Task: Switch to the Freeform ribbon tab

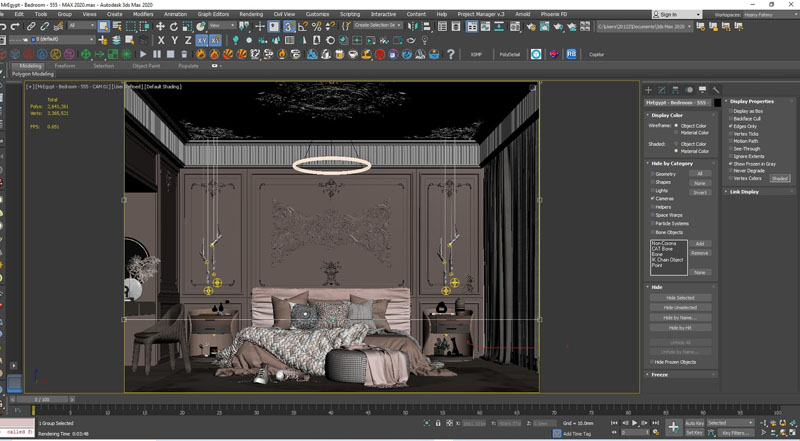Action: 64,65
